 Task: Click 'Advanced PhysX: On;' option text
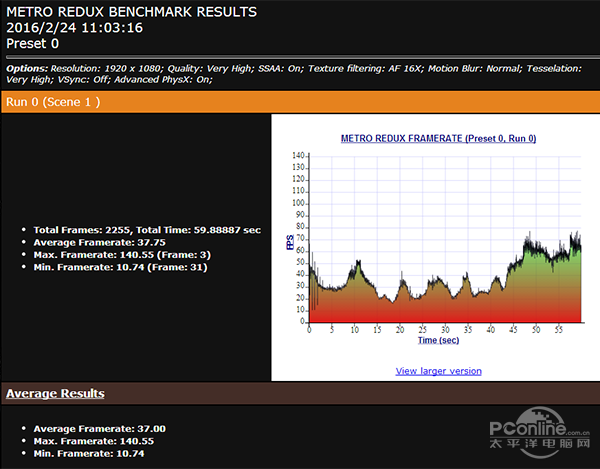[163, 80]
